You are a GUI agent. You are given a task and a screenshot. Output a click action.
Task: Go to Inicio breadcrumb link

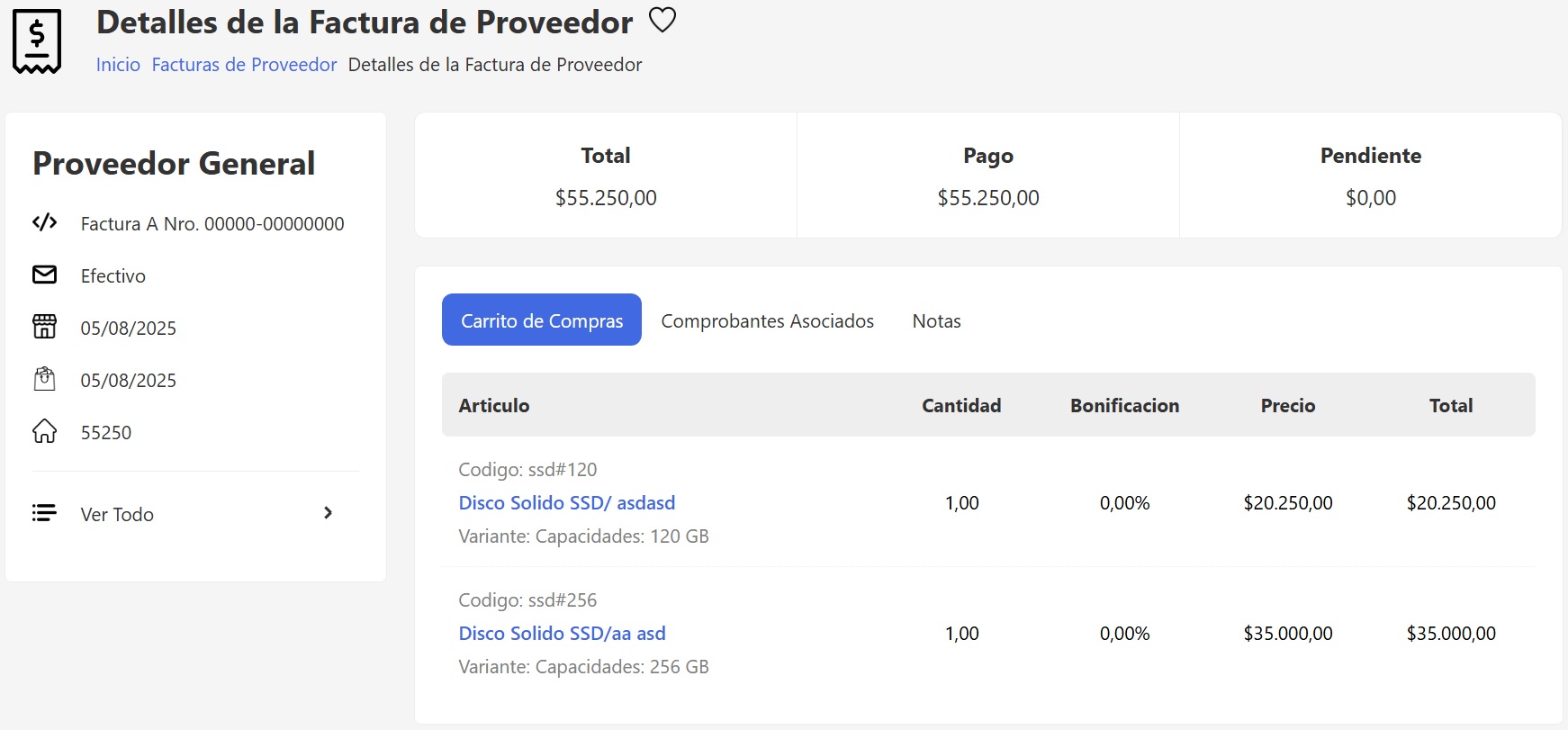click(118, 65)
